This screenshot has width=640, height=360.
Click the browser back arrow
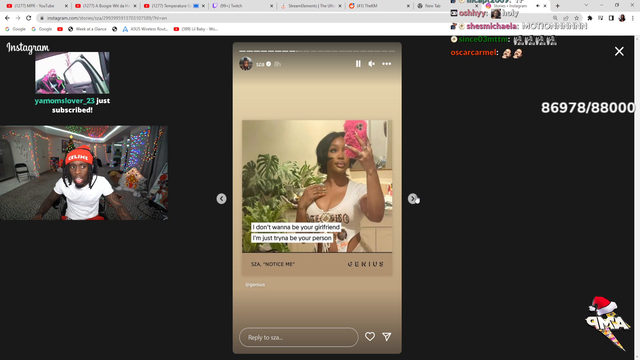coord(7,18)
